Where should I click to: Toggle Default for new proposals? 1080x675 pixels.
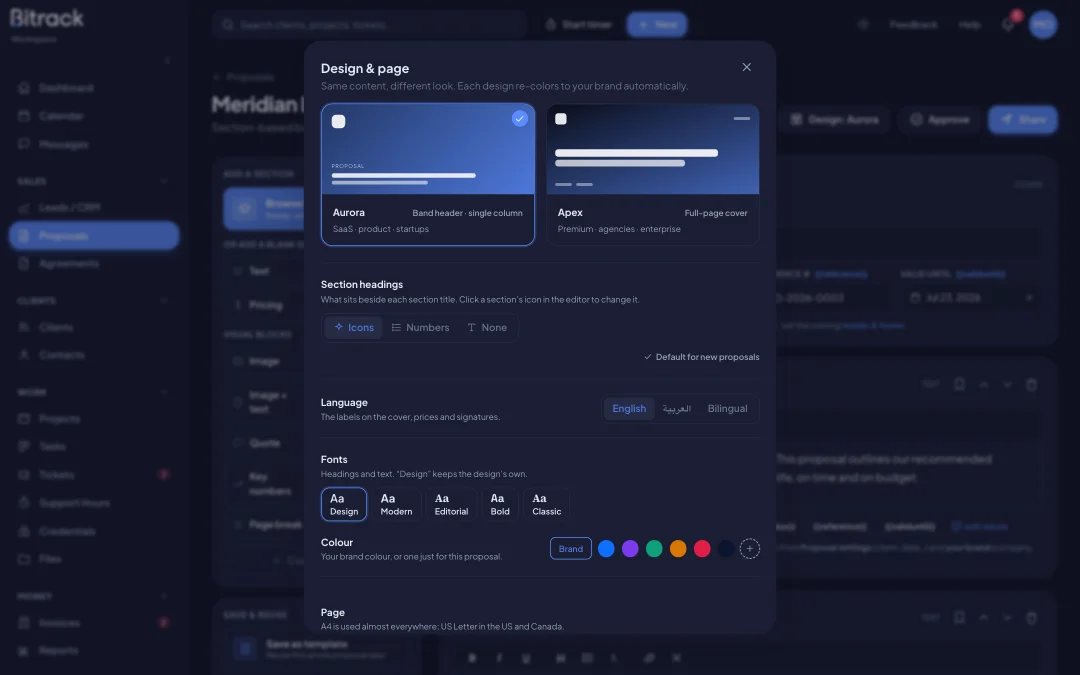pyautogui.click(x=701, y=357)
